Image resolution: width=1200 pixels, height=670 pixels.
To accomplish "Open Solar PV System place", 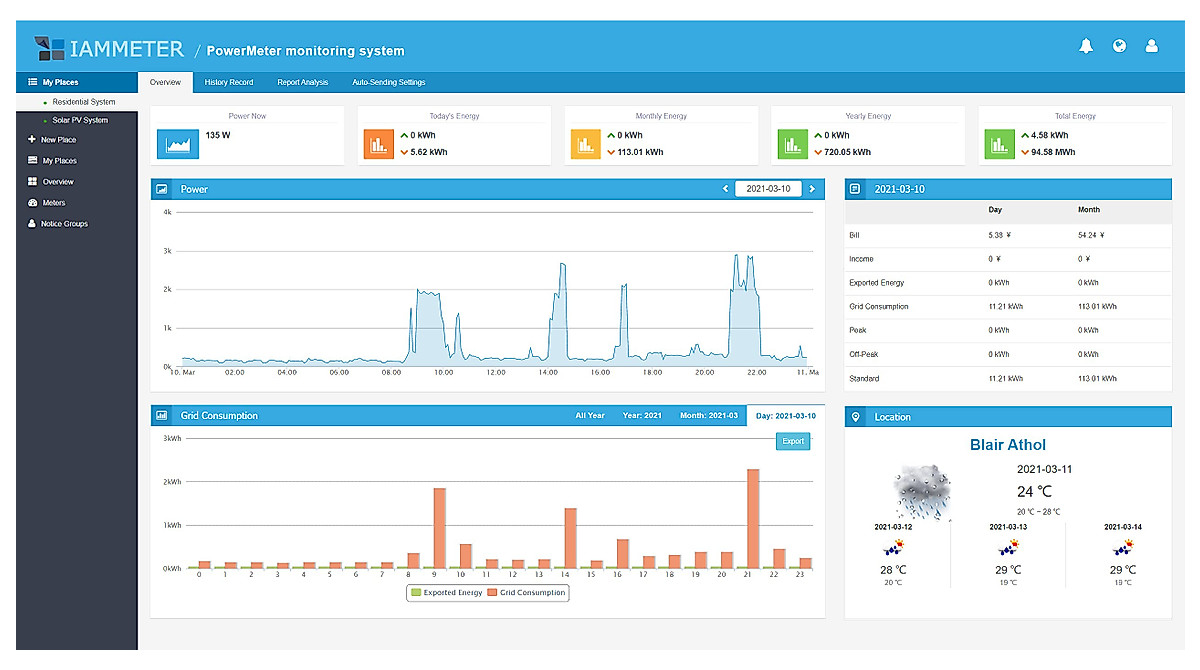I will pos(80,120).
